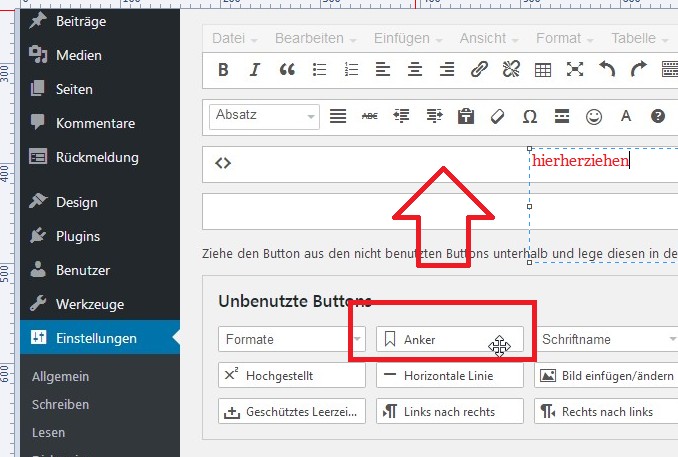Viewport: 678px width, 457px height.
Task: Open Plugins in the sidebar
Action: 77,236
